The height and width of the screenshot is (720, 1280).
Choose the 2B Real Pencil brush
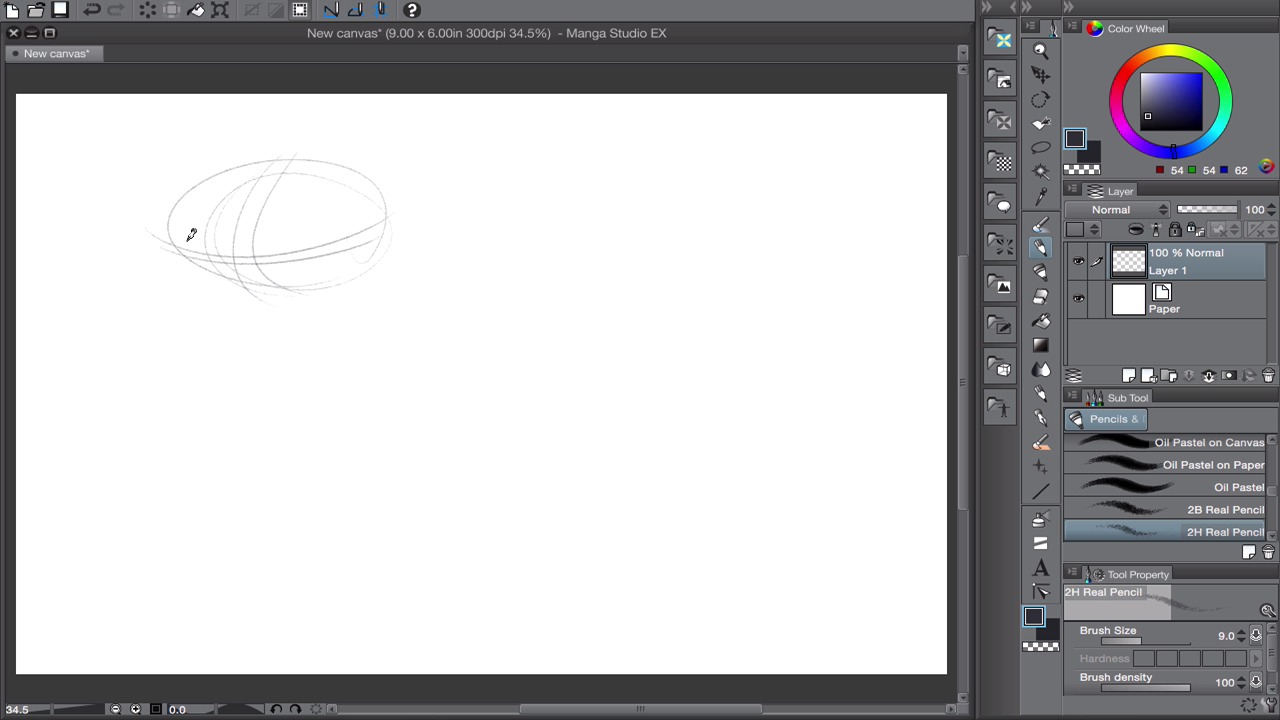(1165, 510)
